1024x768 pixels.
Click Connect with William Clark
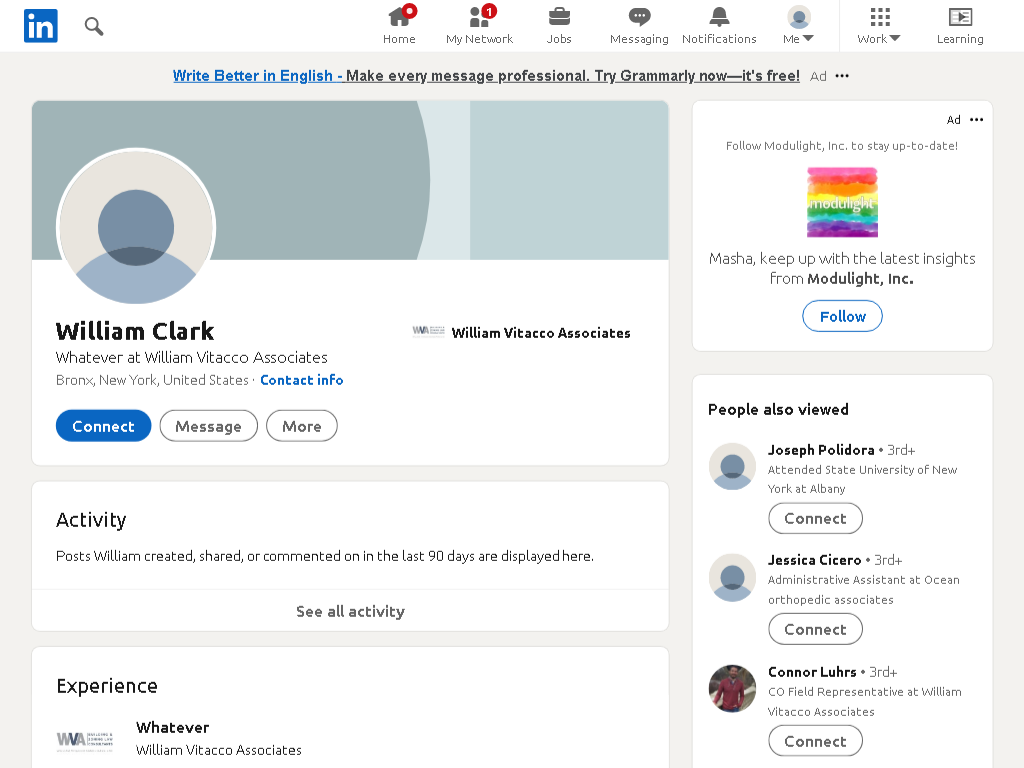click(x=103, y=426)
